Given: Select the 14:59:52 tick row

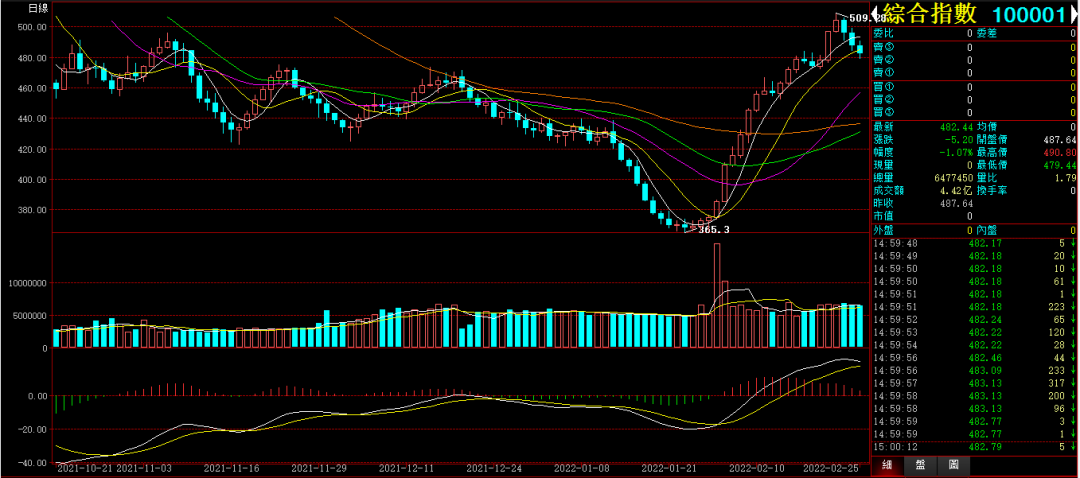Looking at the screenshot, I should (974, 320).
